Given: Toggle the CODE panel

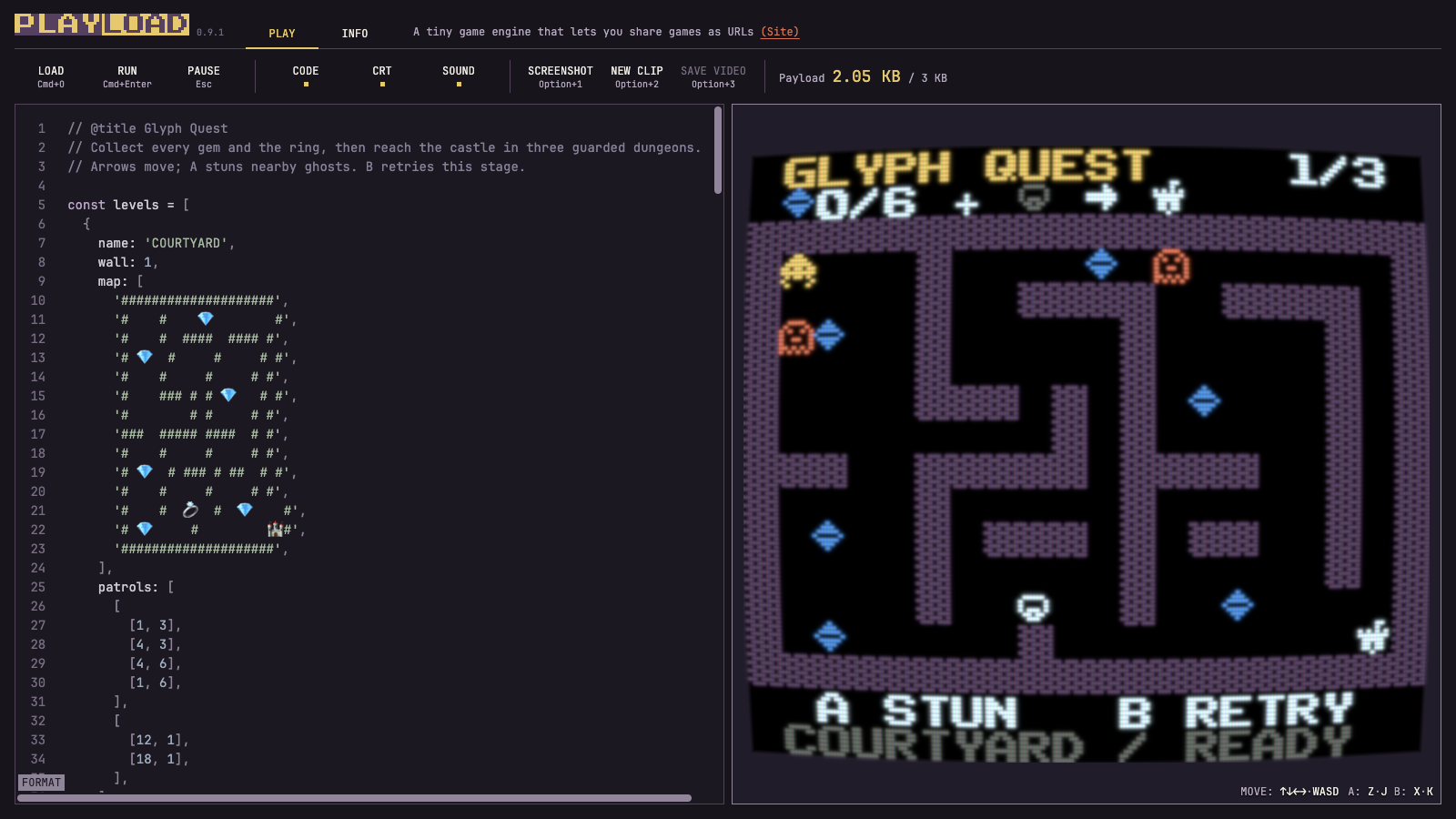Looking at the screenshot, I should [x=306, y=76].
